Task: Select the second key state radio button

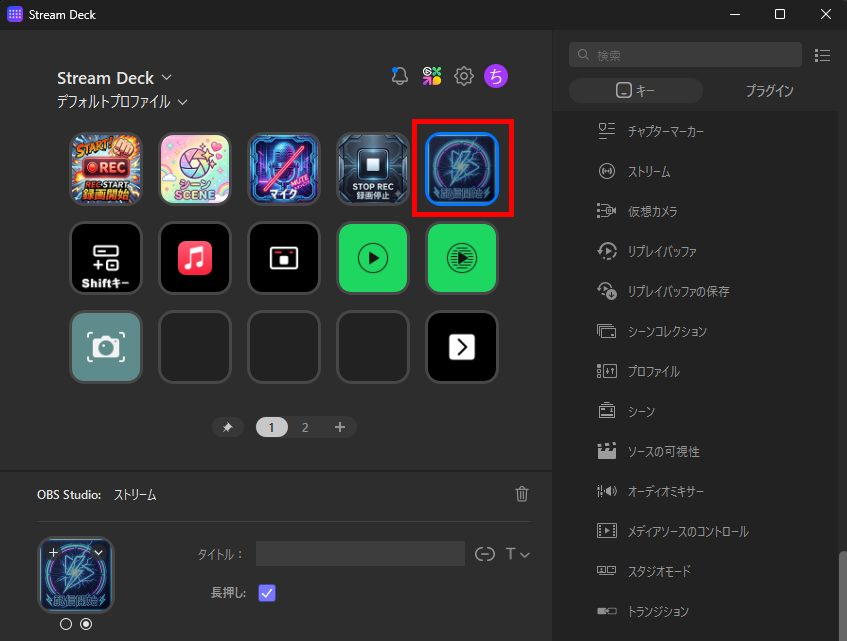Action: click(x=86, y=624)
